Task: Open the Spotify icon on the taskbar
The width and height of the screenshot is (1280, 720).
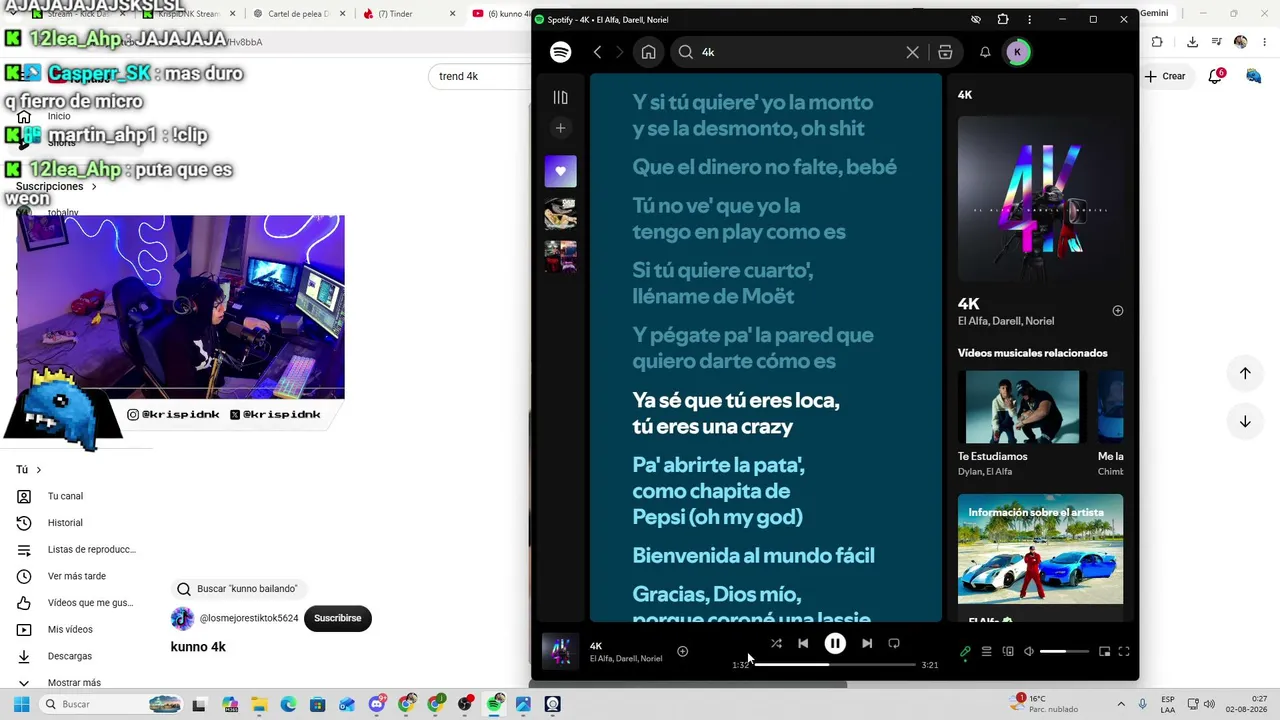Action: point(495,704)
